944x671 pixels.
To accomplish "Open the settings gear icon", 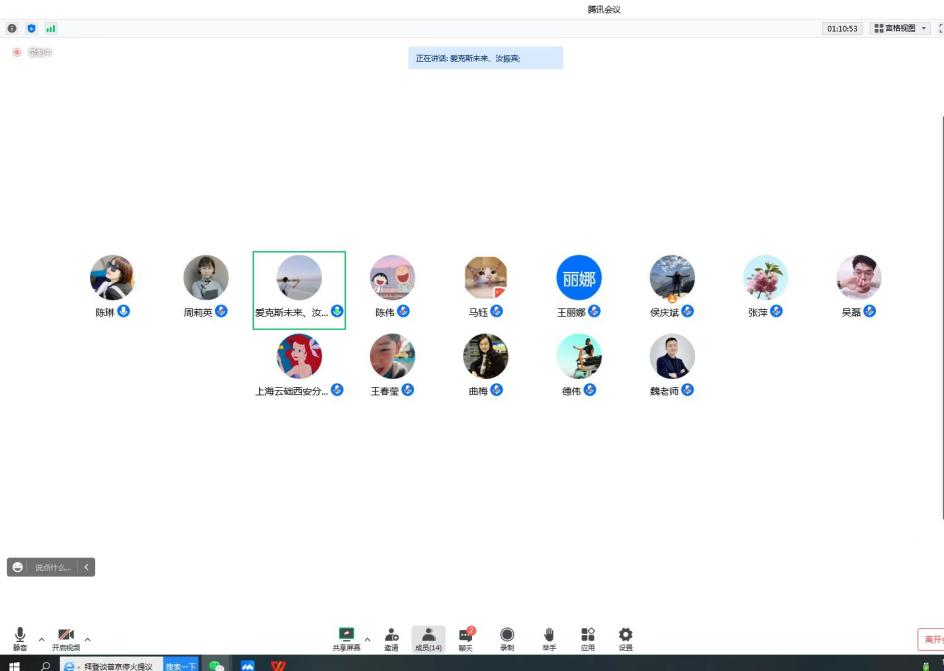I will tap(626, 636).
